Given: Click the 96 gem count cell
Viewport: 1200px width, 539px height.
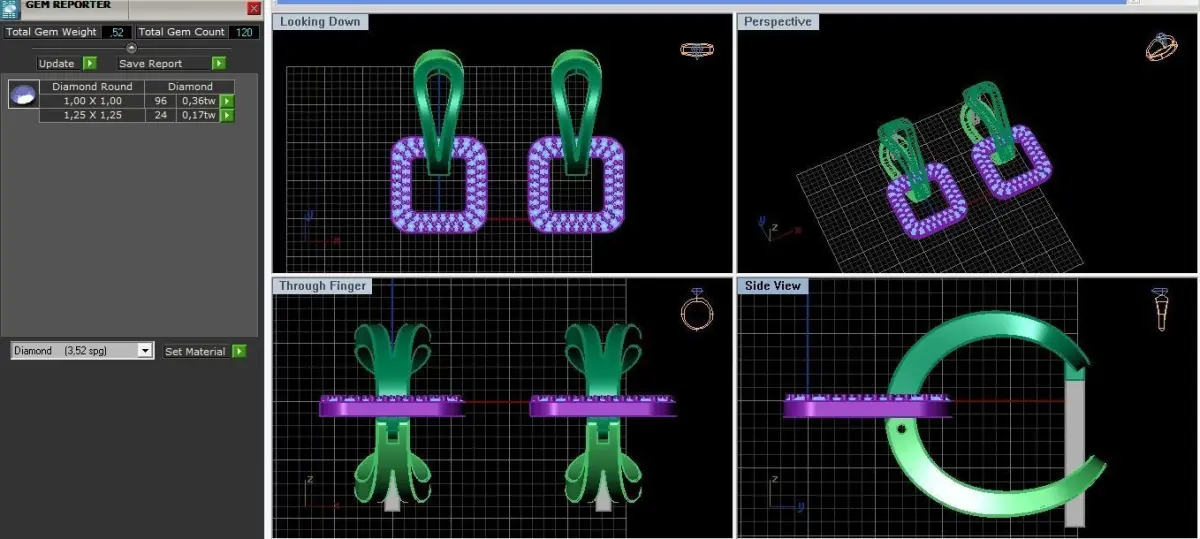Looking at the screenshot, I should [x=160, y=101].
